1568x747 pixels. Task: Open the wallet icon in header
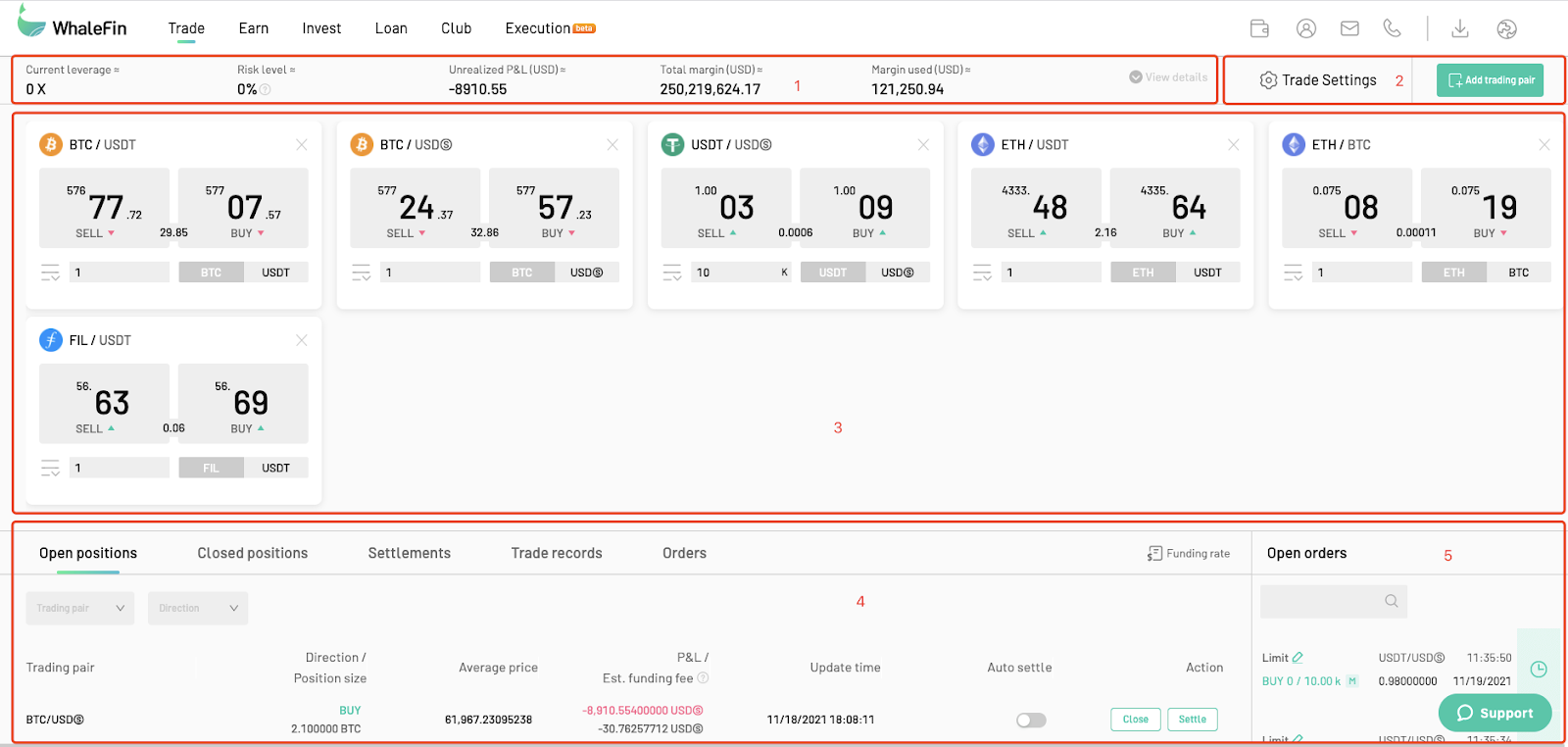coord(1260,28)
